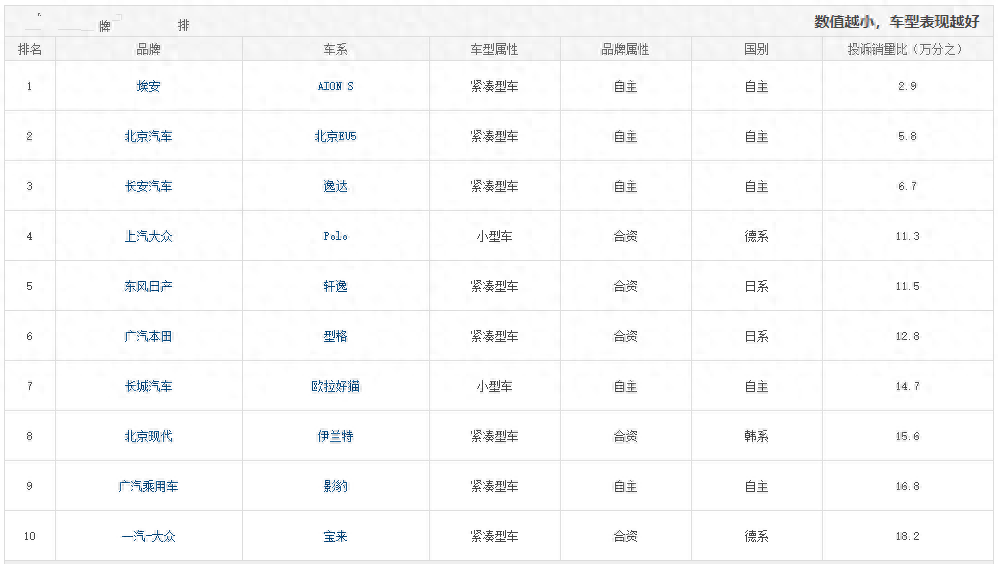Open the AION S series link
This screenshot has width=998, height=564.
335,87
